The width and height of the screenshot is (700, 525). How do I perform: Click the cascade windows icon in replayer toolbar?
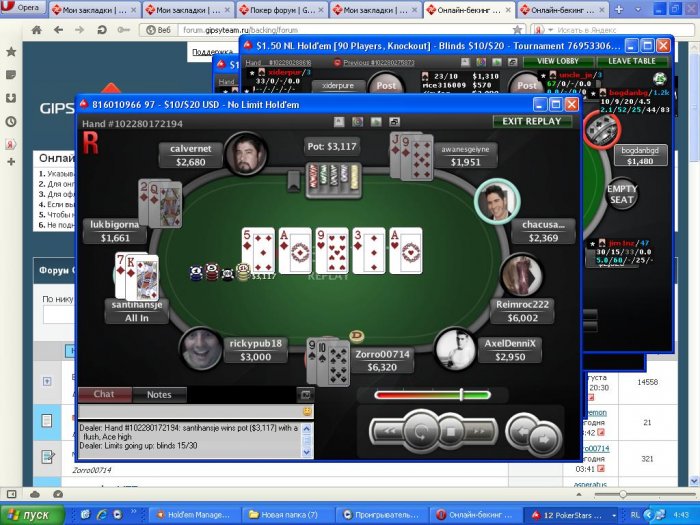(395, 122)
